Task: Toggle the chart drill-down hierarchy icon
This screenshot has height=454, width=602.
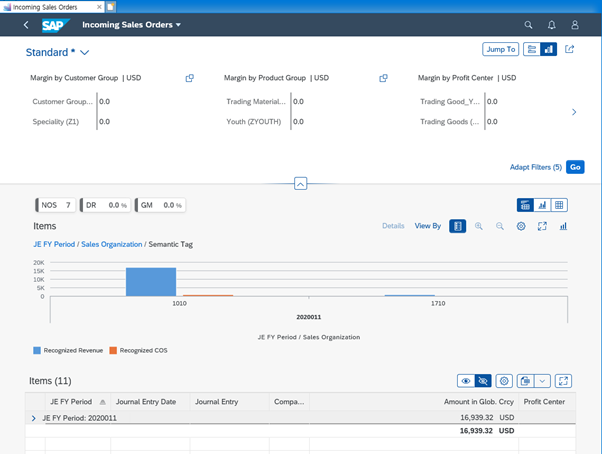Action: coord(458,226)
